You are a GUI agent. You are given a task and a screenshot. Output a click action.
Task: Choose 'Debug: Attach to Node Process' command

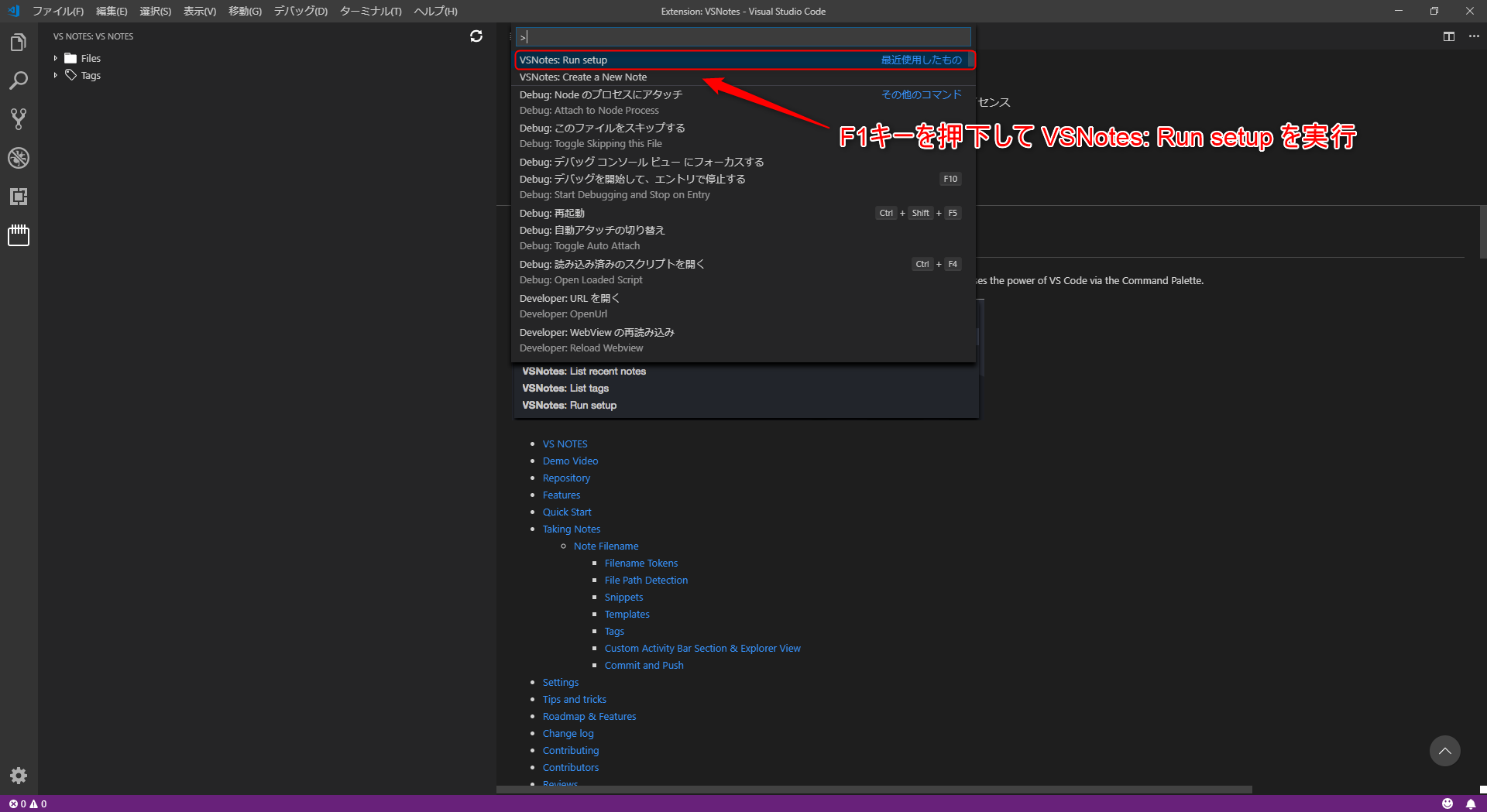[x=743, y=102]
